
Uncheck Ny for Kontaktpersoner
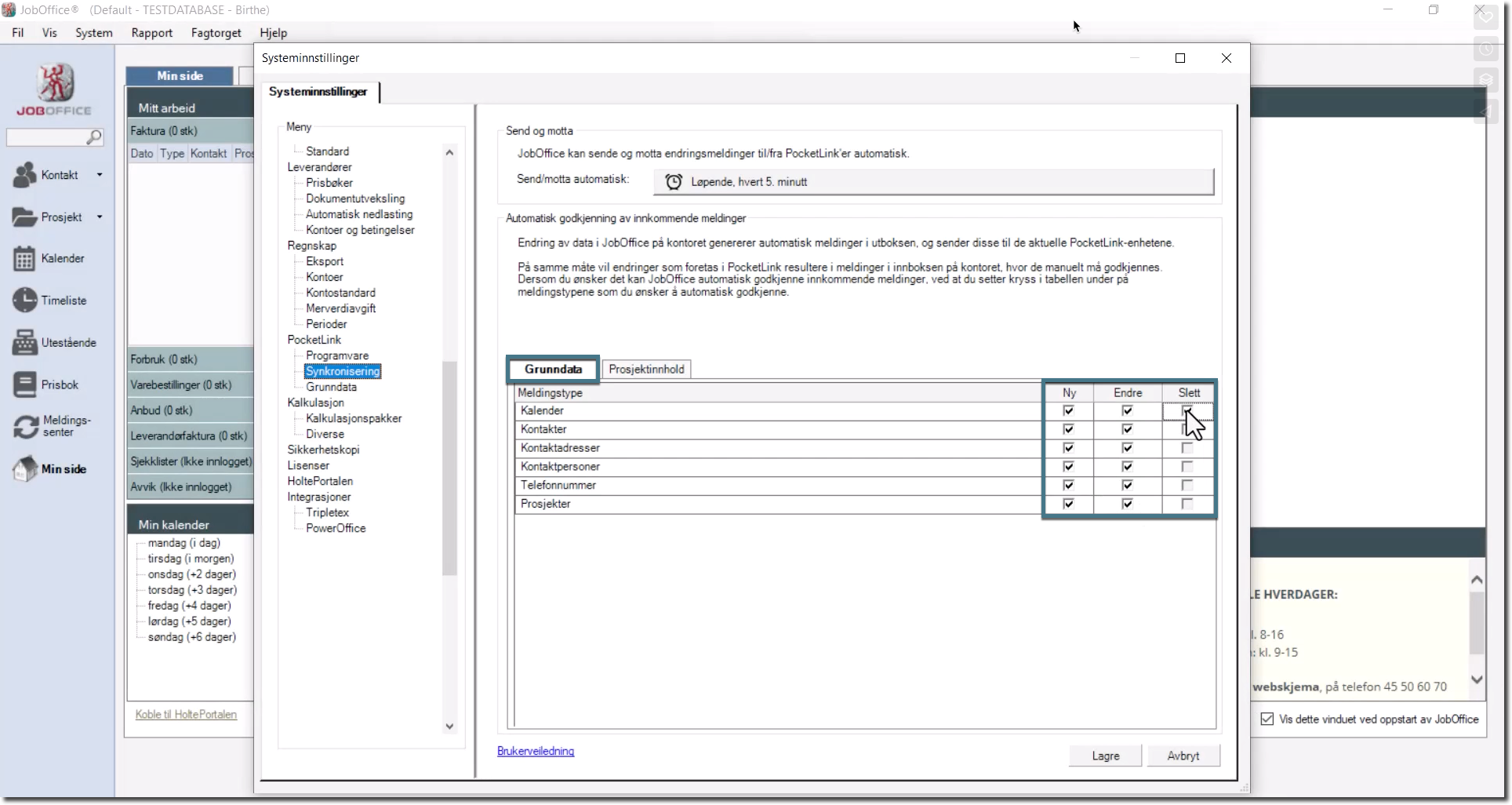[x=1068, y=467]
